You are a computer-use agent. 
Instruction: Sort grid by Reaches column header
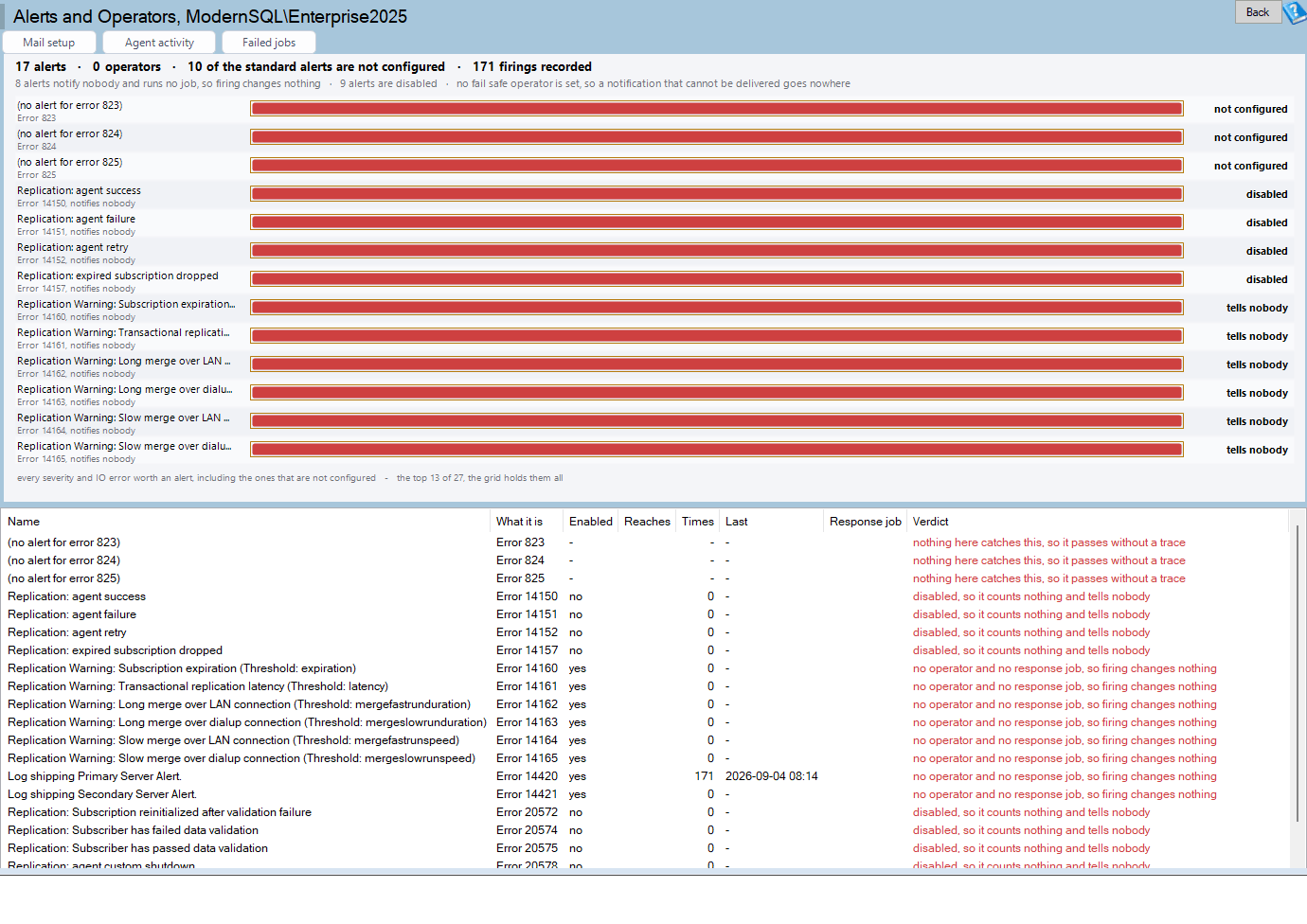(x=647, y=522)
